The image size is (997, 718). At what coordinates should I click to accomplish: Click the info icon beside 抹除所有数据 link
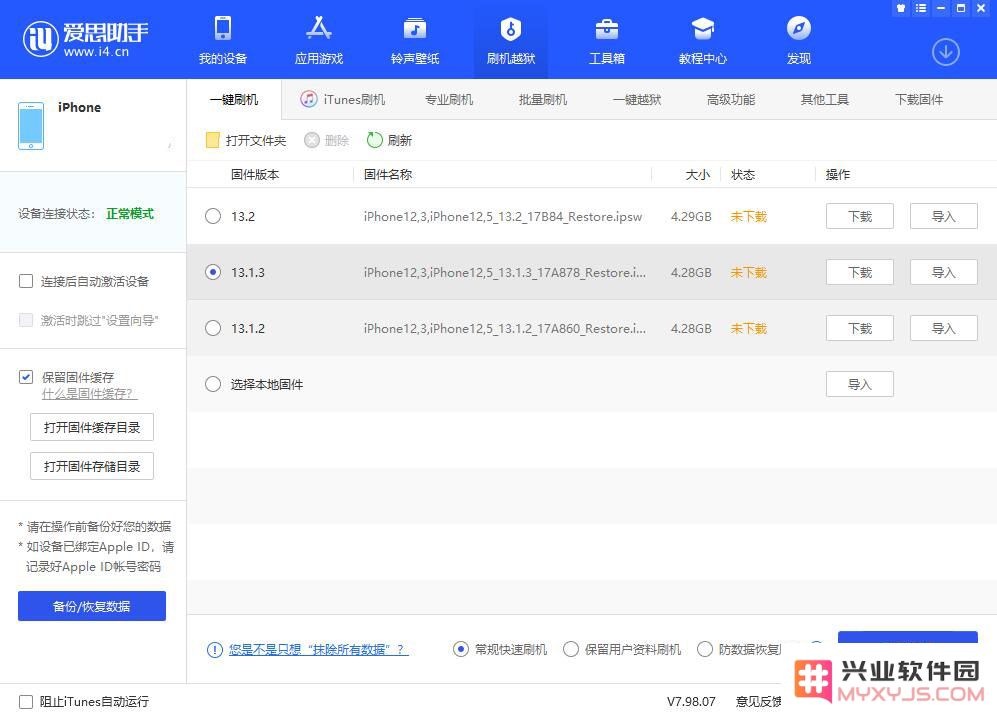click(214, 649)
